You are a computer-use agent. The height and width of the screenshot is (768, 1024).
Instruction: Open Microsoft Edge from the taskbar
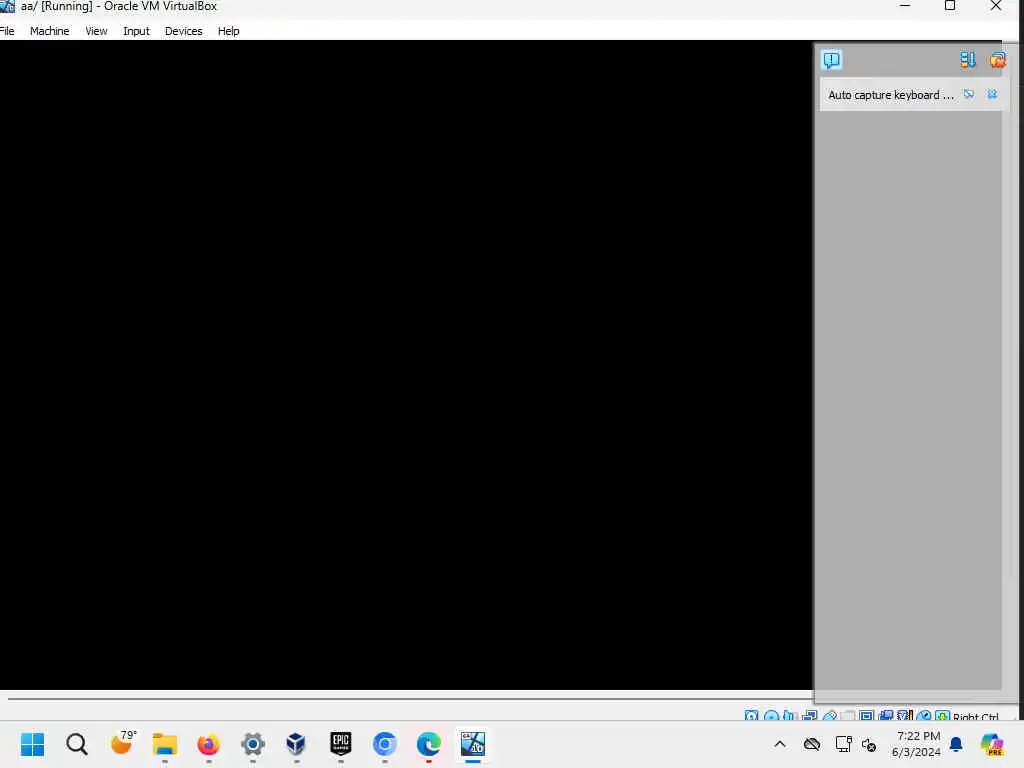point(428,744)
